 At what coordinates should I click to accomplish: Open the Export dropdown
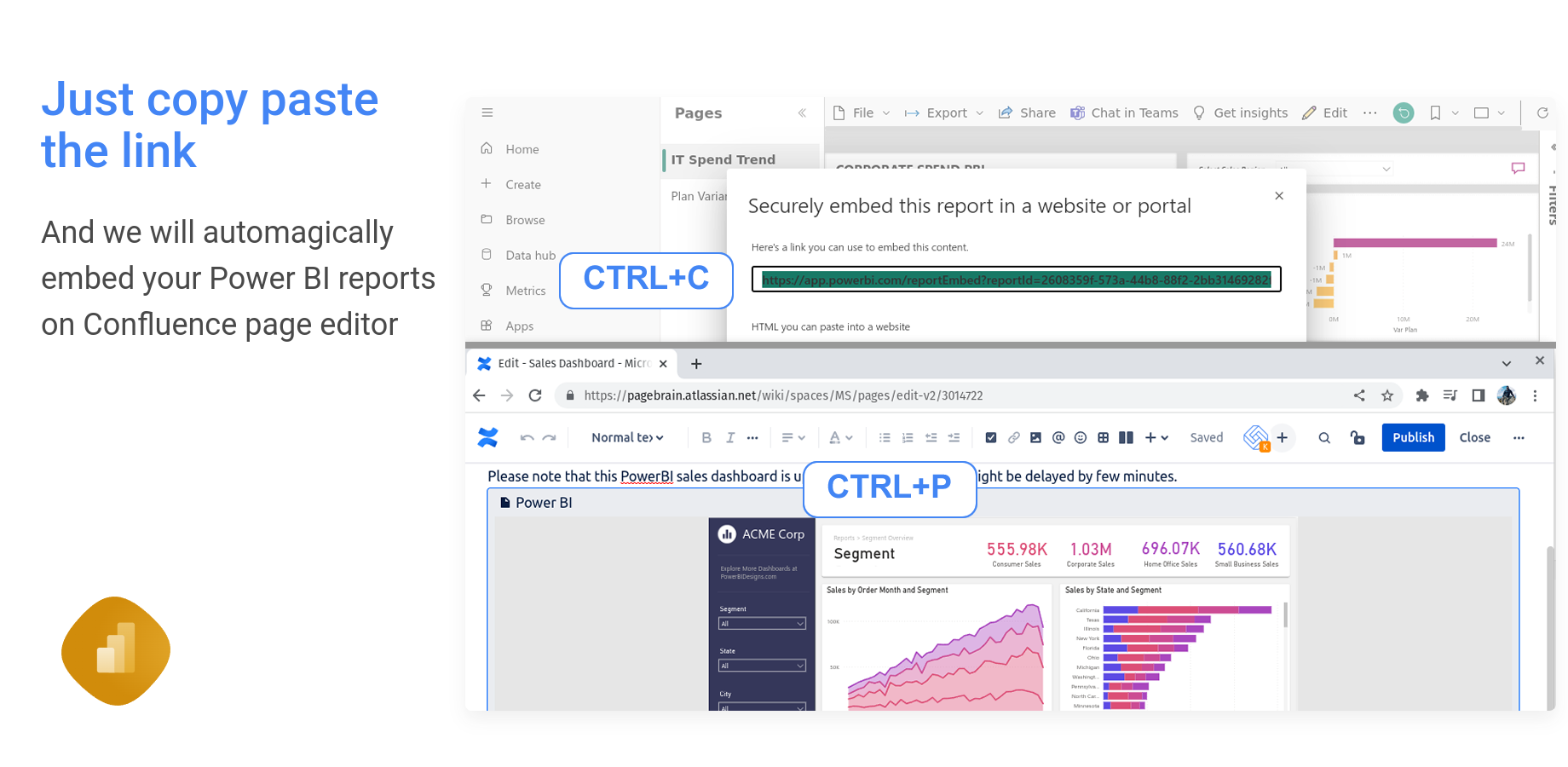944,112
